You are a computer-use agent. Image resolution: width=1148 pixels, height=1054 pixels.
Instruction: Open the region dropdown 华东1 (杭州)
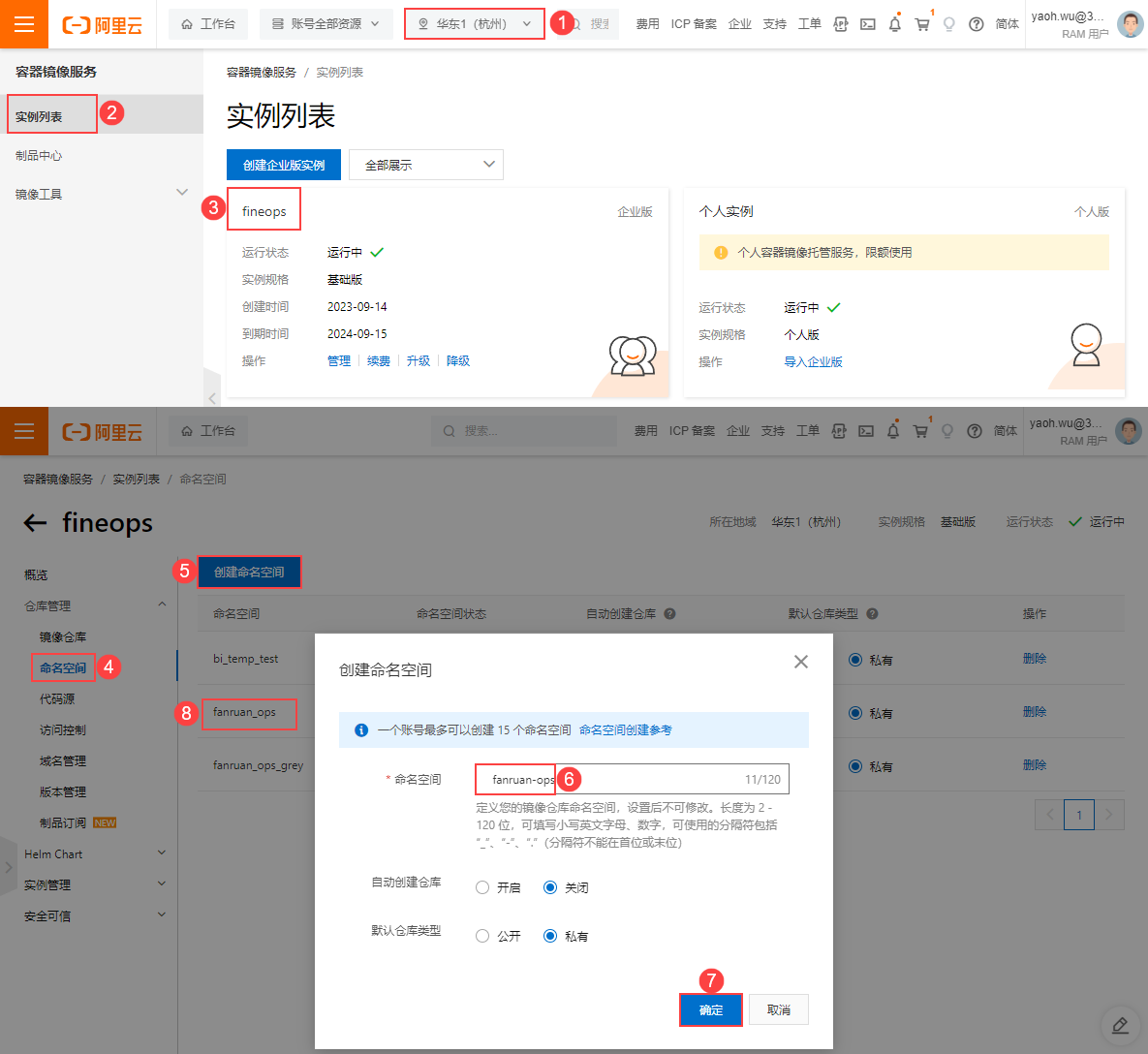[475, 24]
